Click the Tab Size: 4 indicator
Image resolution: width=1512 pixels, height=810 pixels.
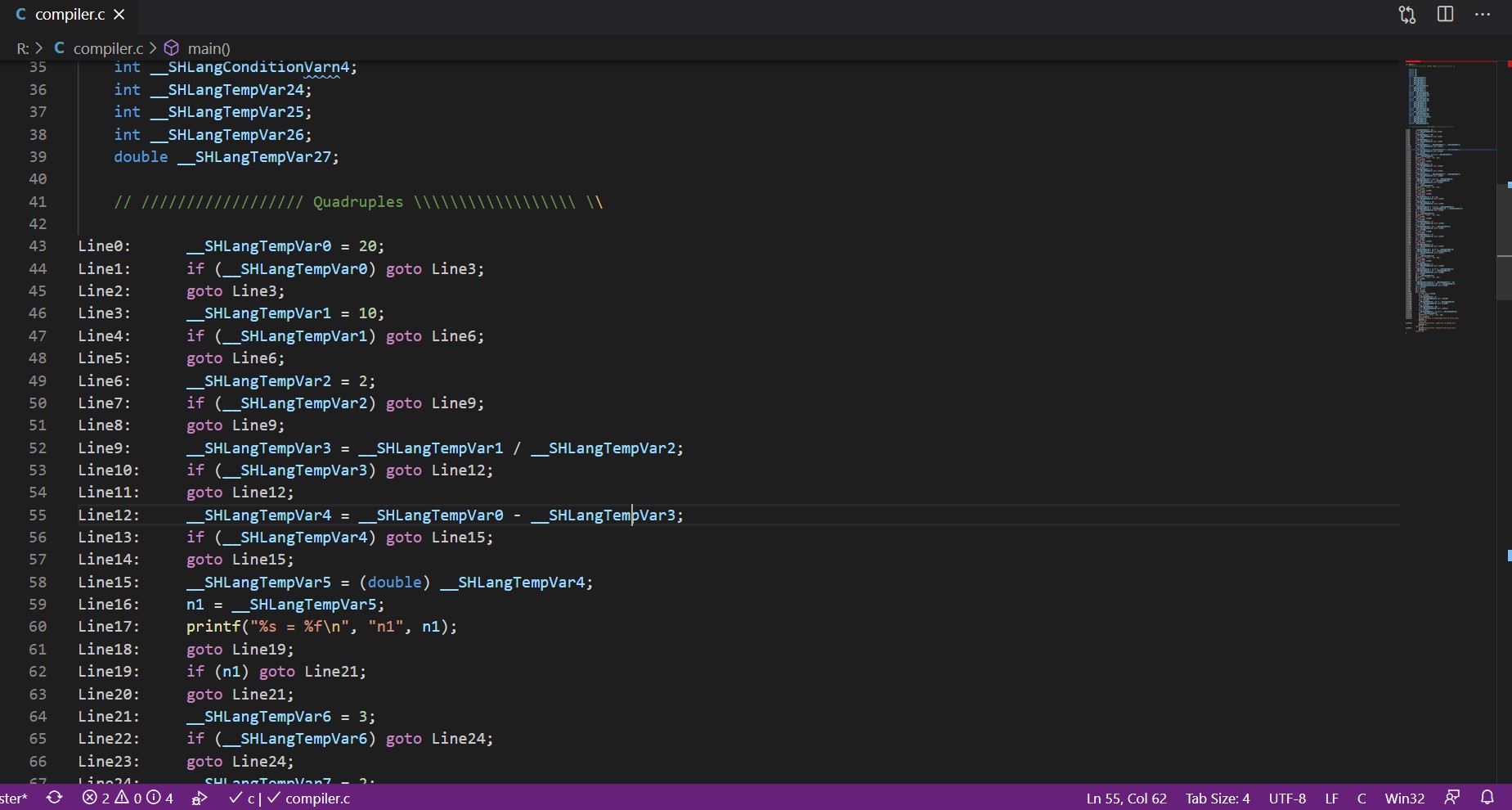pyautogui.click(x=1218, y=798)
